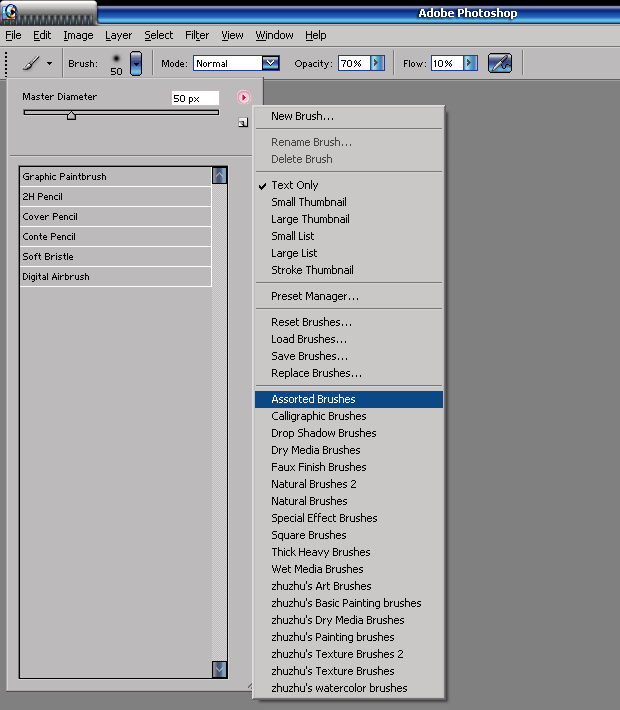Choose Text Only view option
The height and width of the screenshot is (710, 620).
pyautogui.click(x=349, y=185)
